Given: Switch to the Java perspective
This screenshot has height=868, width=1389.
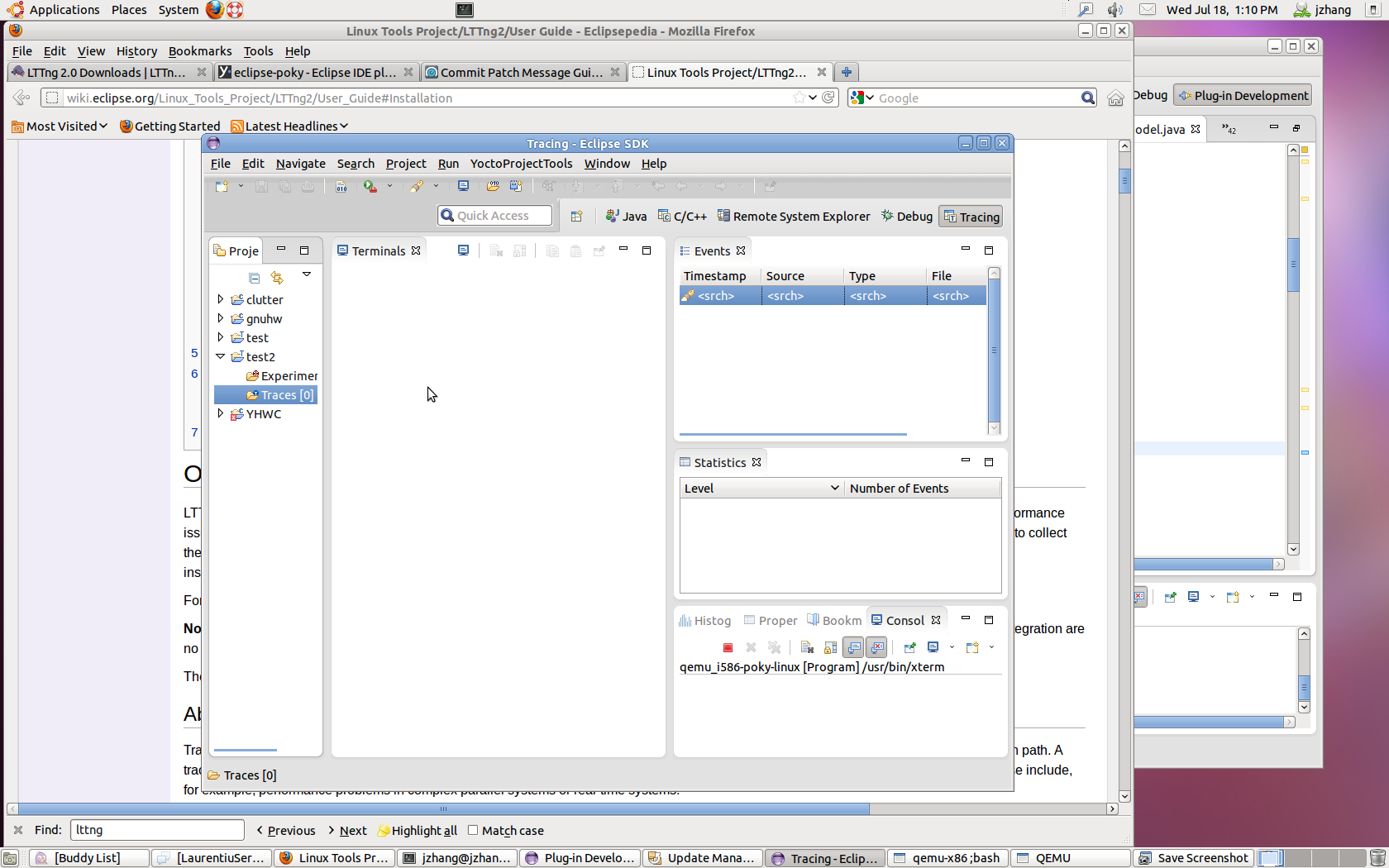Looking at the screenshot, I should pyautogui.click(x=626, y=217).
